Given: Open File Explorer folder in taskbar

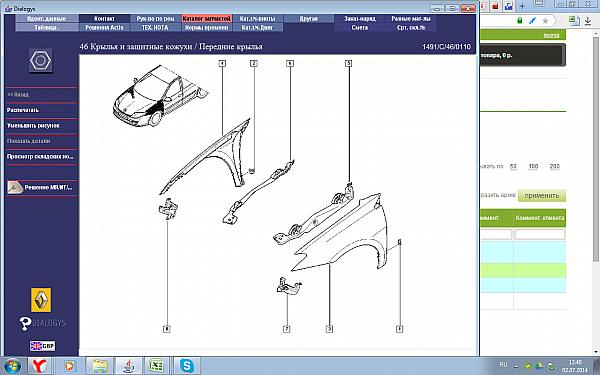Looking at the screenshot, I should [x=99, y=366].
